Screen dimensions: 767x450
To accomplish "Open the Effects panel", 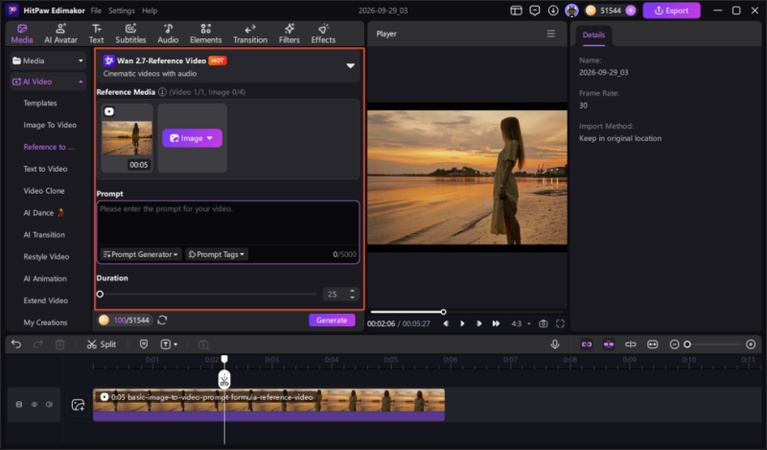I will pyautogui.click(x=323, y=34).
